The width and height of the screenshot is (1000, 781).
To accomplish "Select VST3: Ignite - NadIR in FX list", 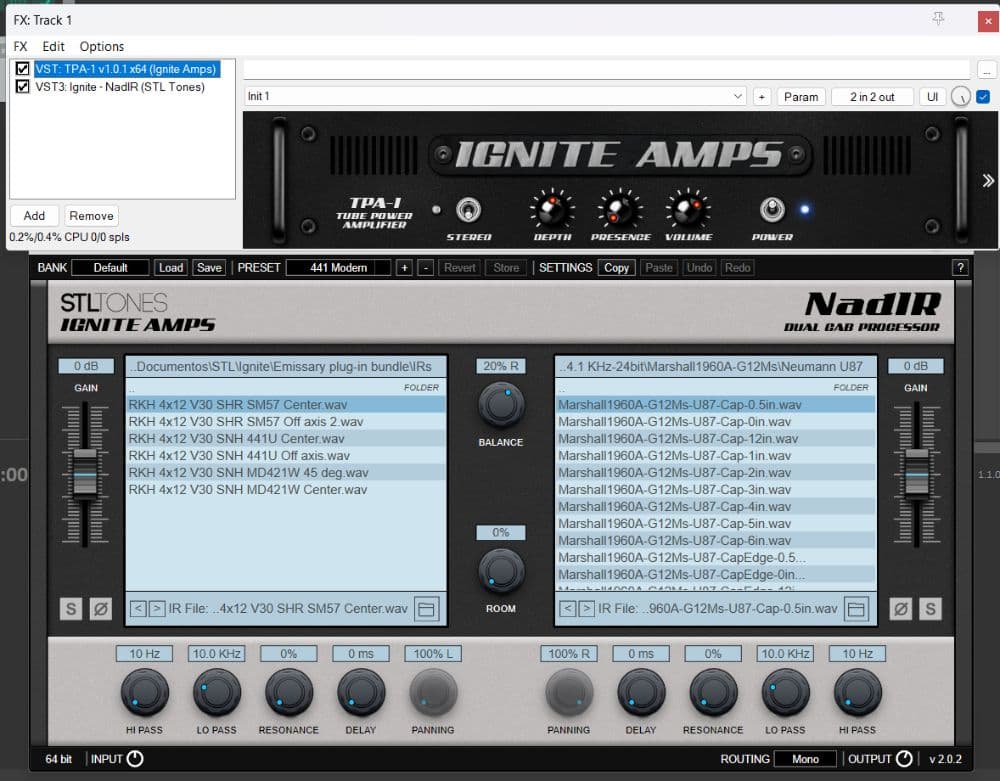I will [120, 87].
